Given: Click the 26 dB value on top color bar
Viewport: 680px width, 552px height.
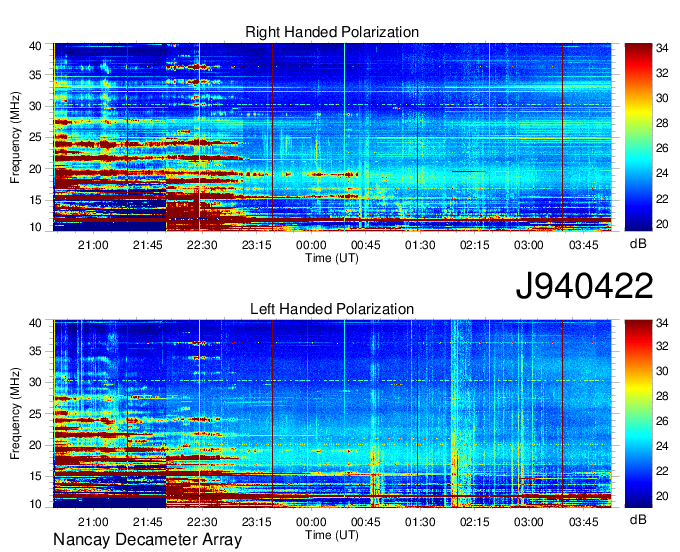Looking at the screenshot, I should coord(662,149).
